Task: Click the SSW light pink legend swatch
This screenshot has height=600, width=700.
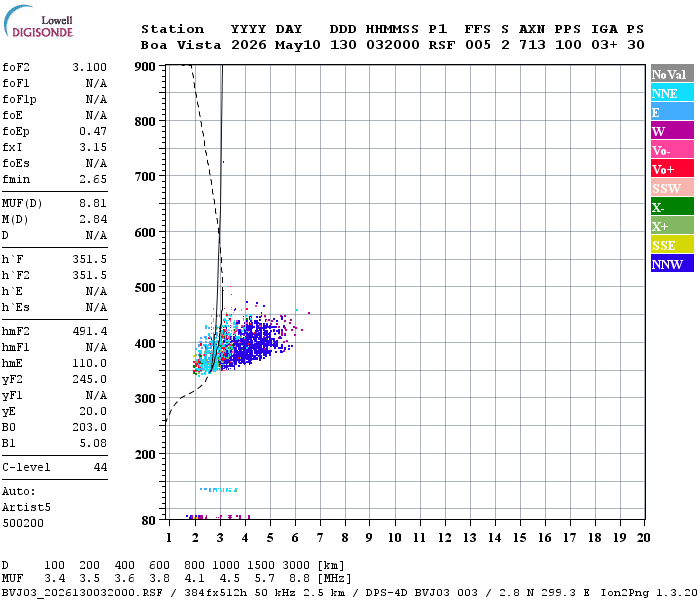Action: (x=672, y=188)
